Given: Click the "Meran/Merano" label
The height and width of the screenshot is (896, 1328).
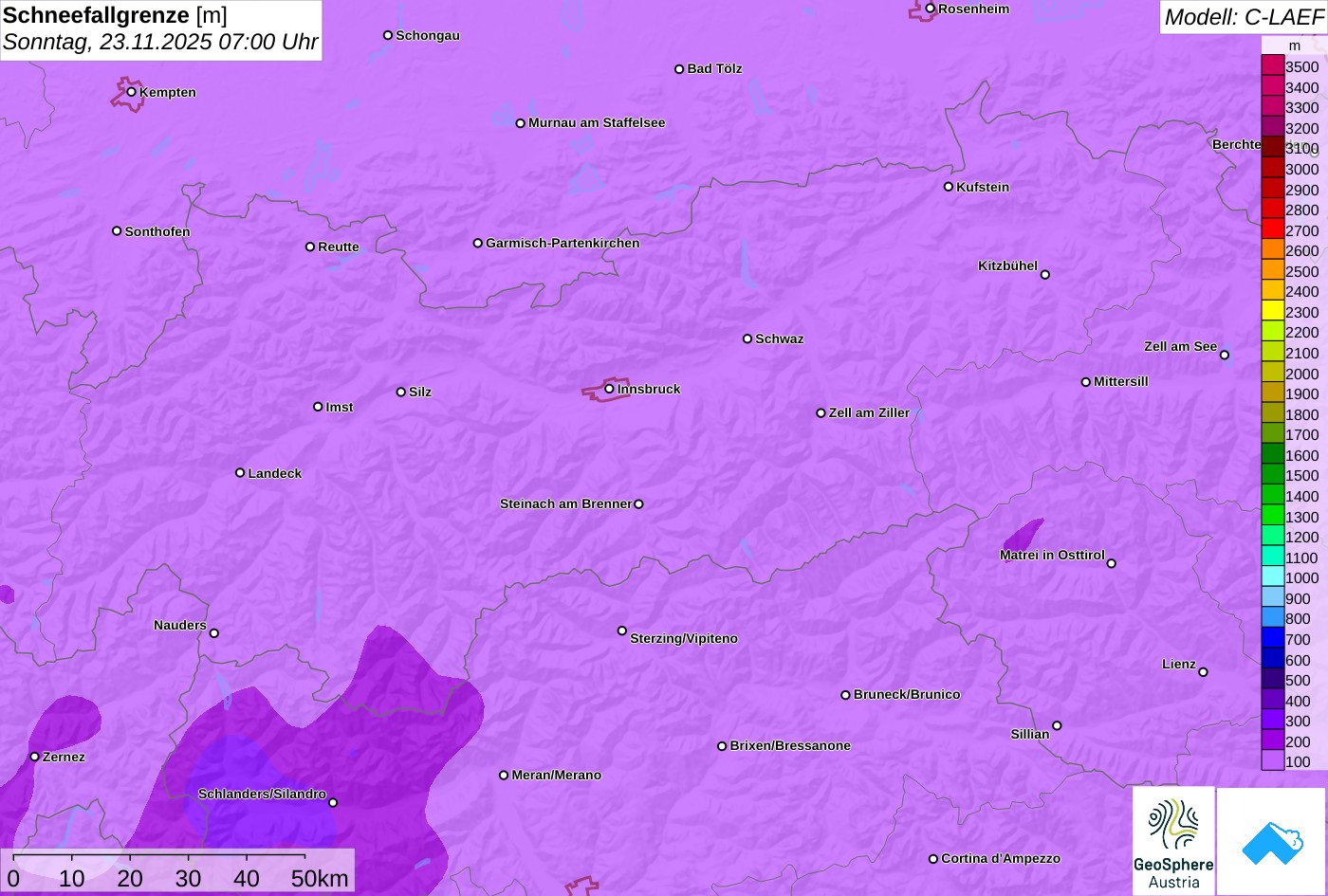Looking at the screenshot, I should click(x=557, y=776).
